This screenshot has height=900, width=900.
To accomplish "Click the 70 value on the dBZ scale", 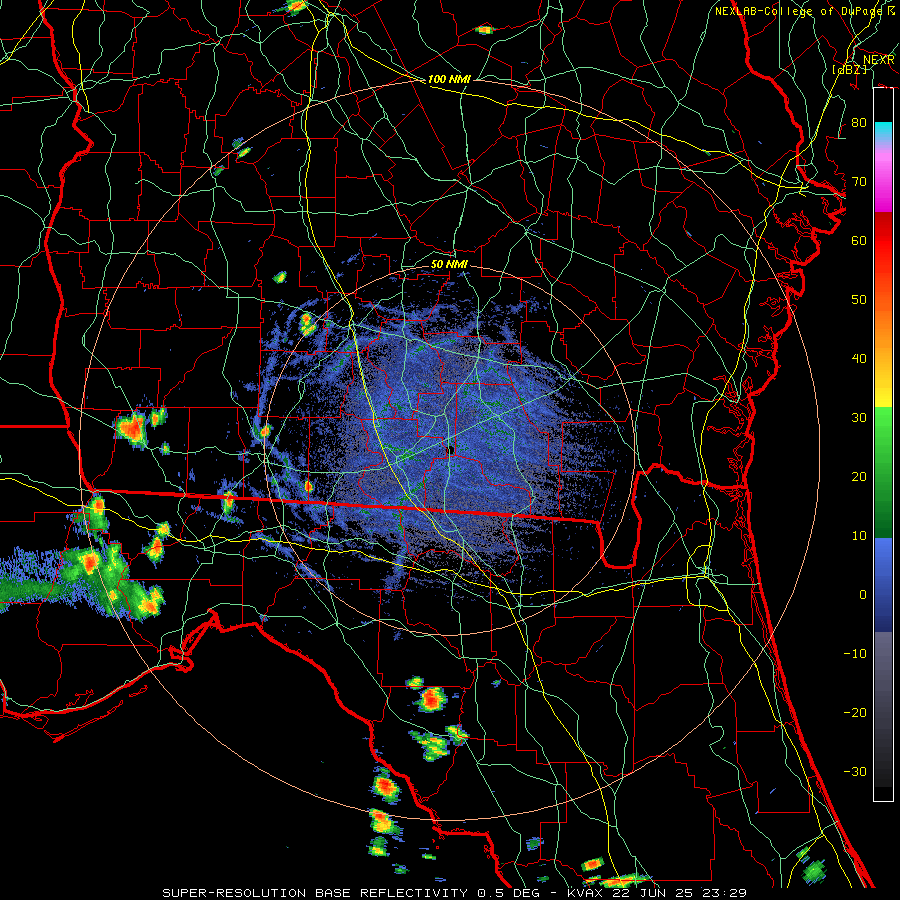I will tap(859, 182).
